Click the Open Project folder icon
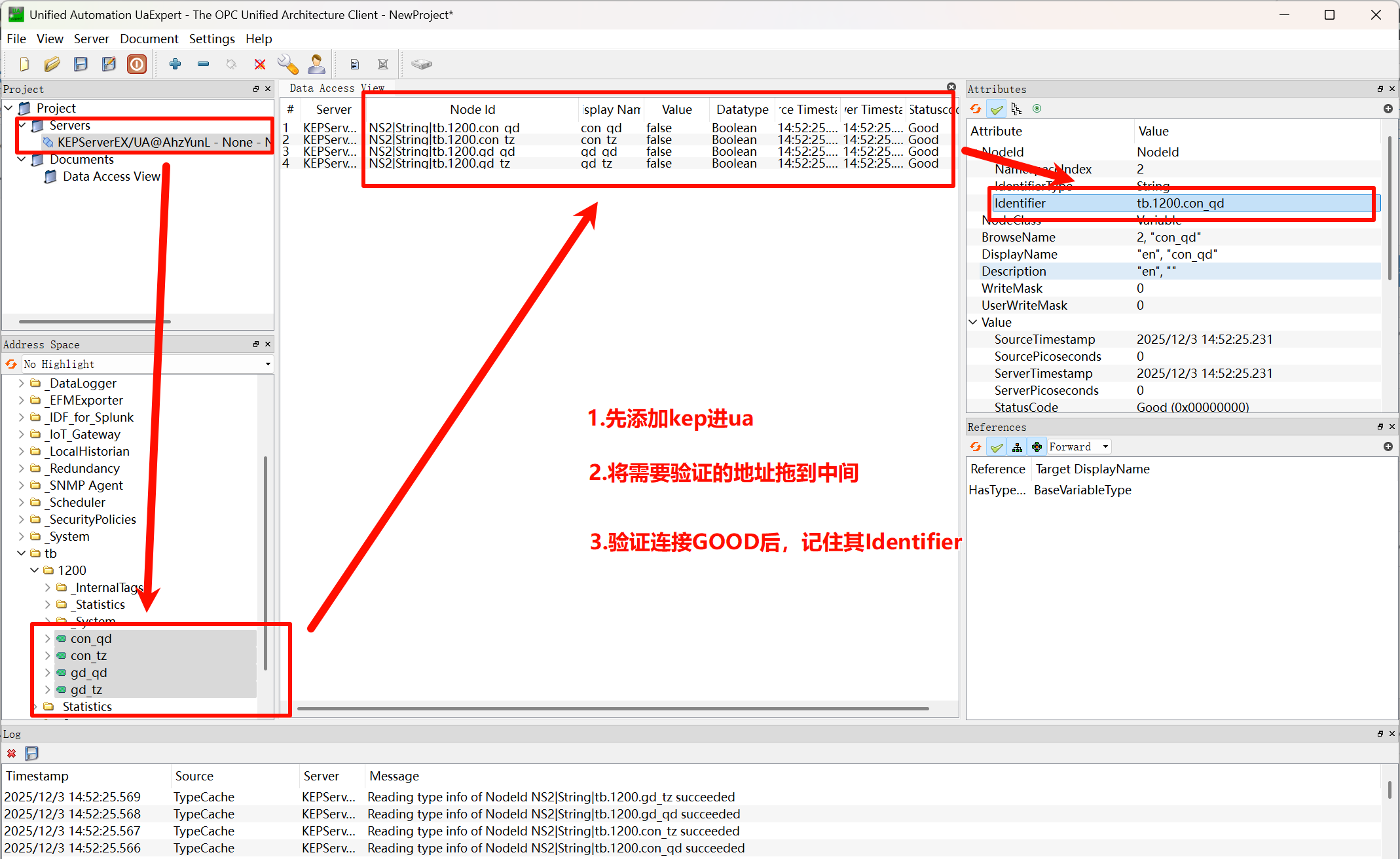The width and height of the screenshot is (1400, 859). click(52, 64)
